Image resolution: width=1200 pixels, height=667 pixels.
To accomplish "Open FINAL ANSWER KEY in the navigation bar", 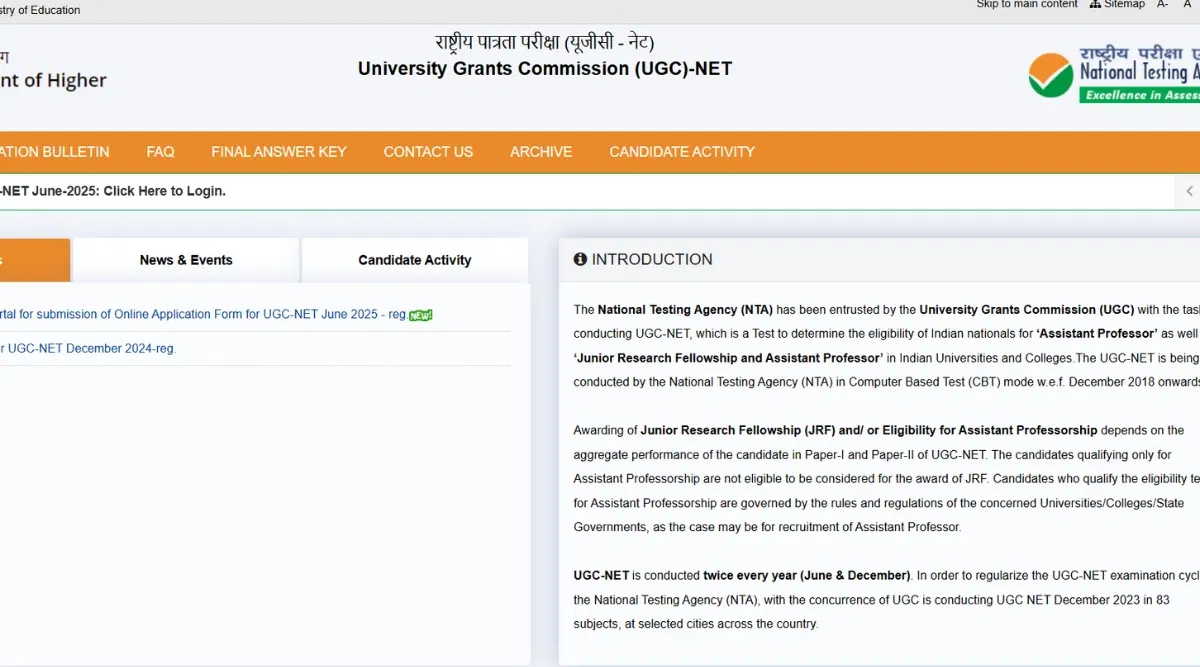I will (x=279, y=152).
